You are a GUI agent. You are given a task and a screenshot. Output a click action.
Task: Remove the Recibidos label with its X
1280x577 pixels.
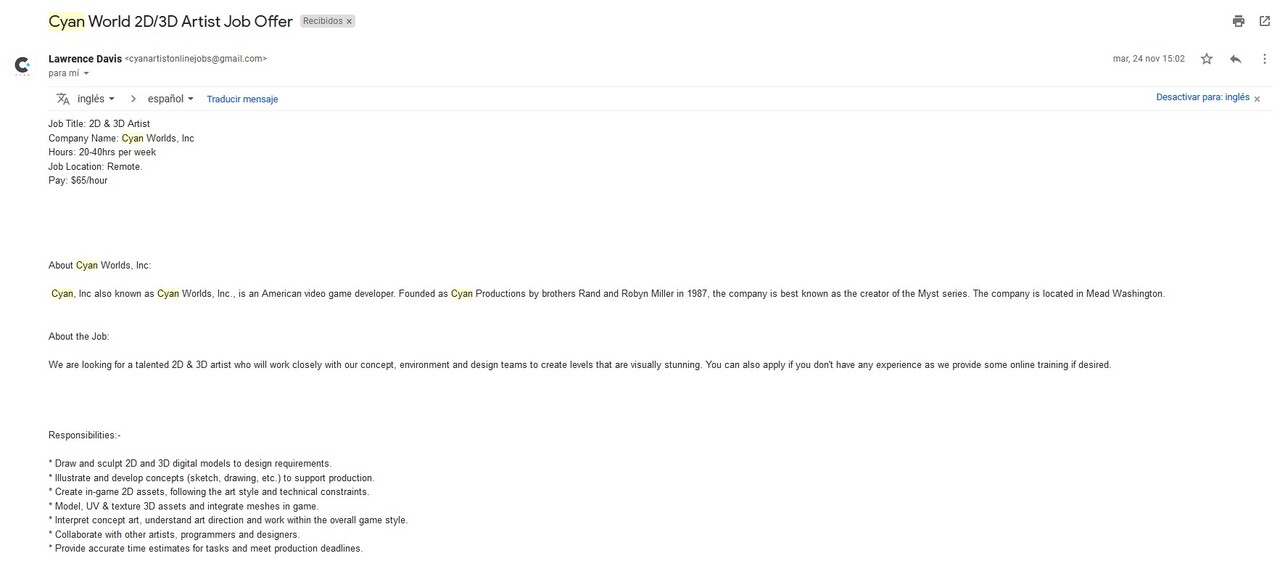[x=349, y=21]
